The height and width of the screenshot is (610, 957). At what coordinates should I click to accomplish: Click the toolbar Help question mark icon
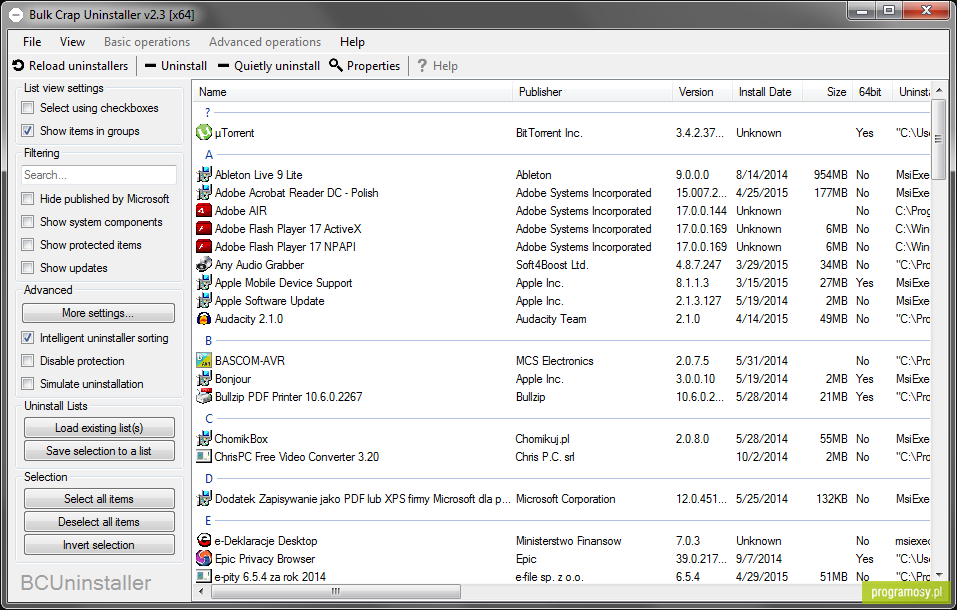(422, 65)
